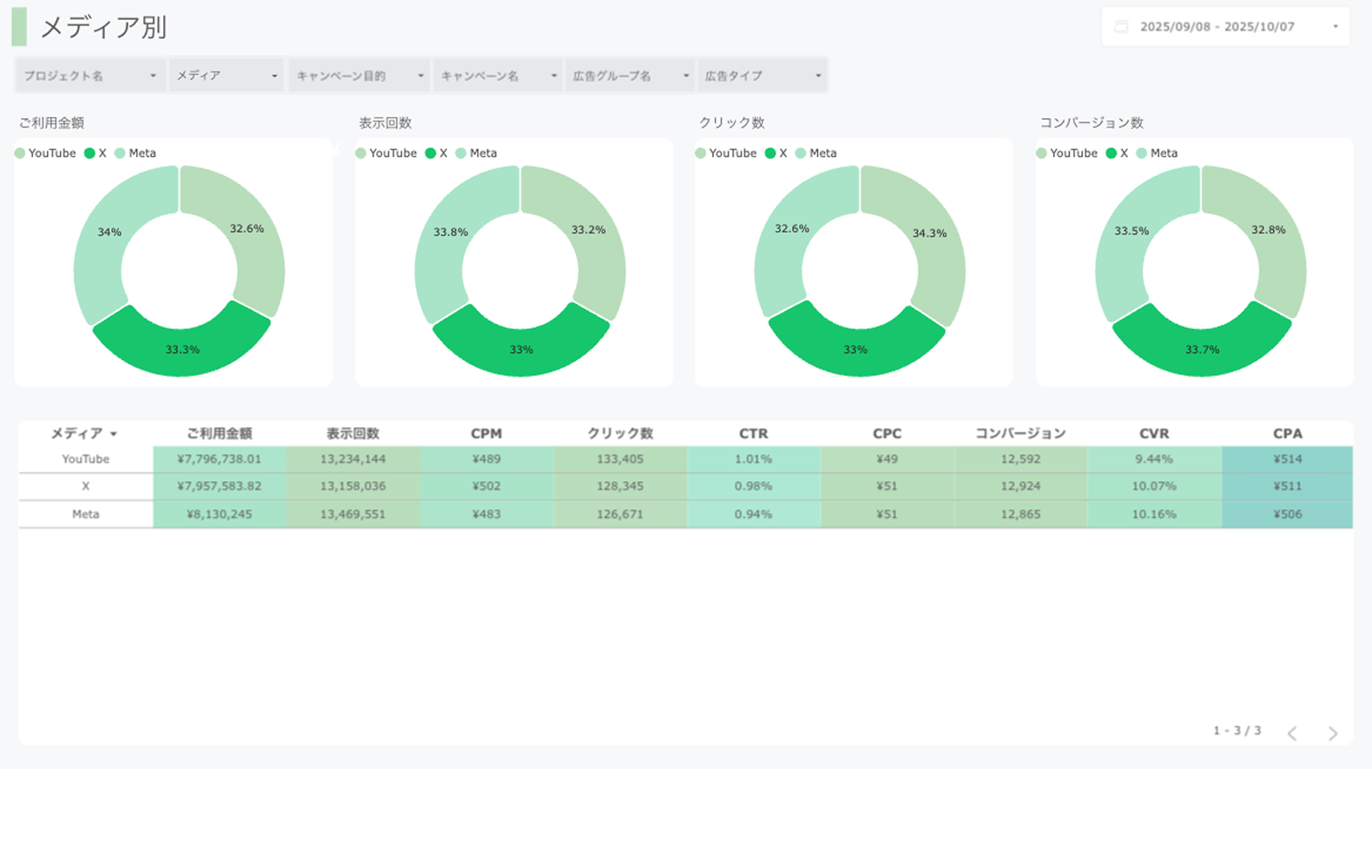Image resolution: width=1372 pixels, height=868 pixels.
Task: Sort by CTR column header
Action: (753, 433)
